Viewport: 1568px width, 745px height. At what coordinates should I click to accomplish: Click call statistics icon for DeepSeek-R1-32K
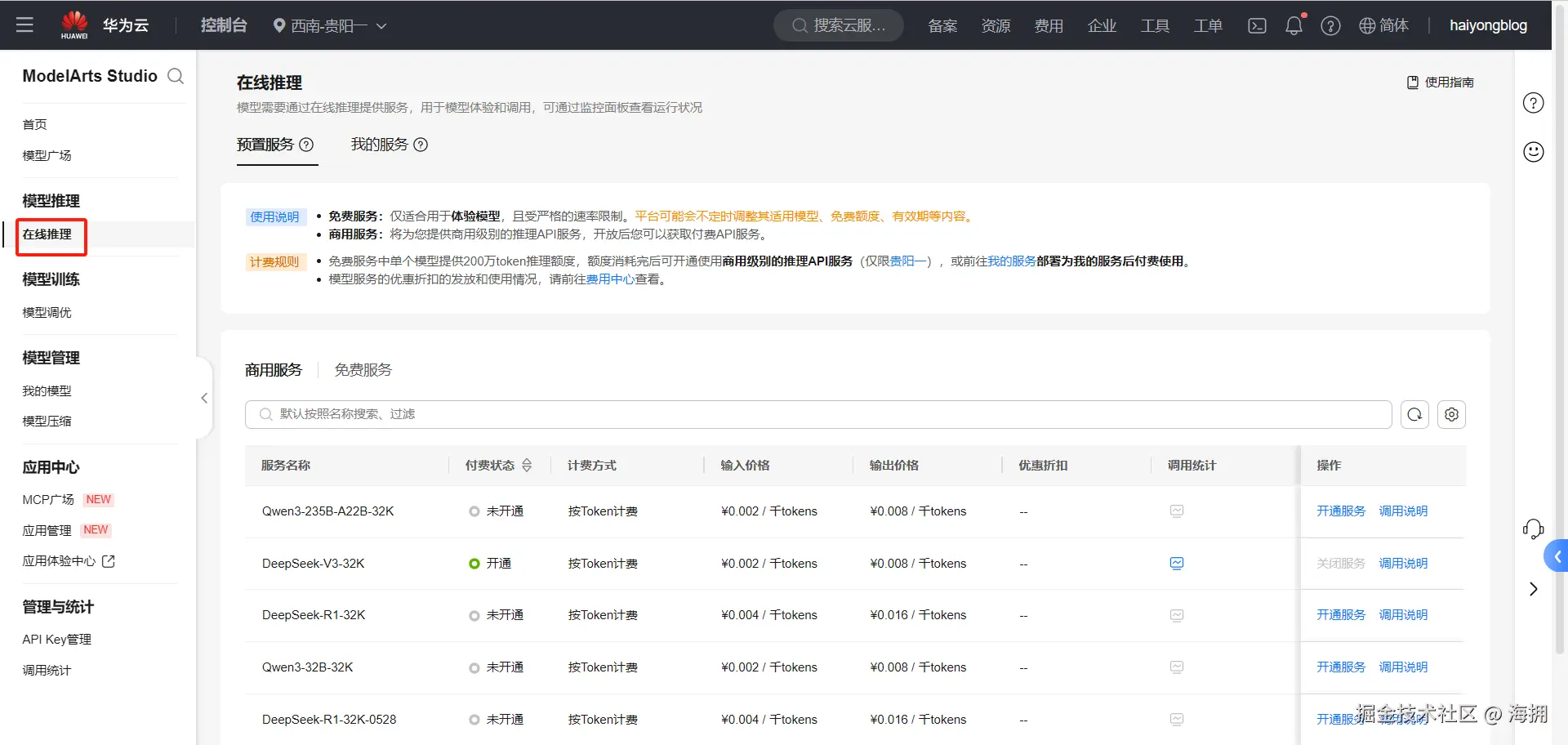pos(1177,615)
